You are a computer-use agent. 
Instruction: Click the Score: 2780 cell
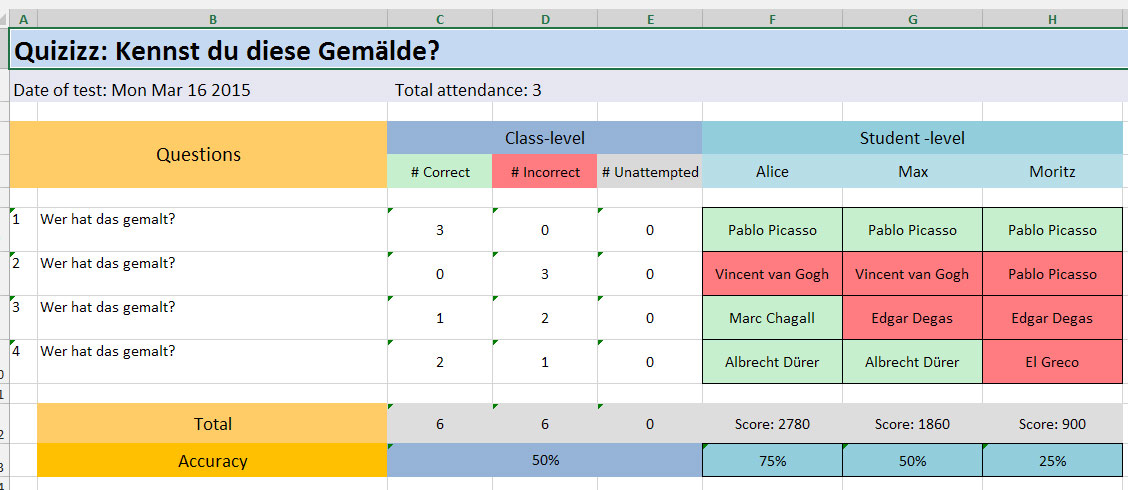(772, 425)
